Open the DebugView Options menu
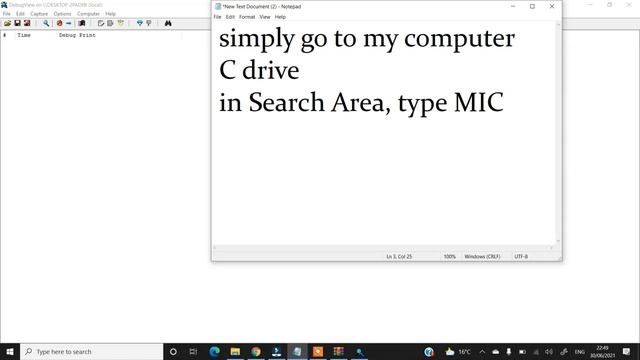The height and width of the screenshot is (360, 640). click(62, 14)
